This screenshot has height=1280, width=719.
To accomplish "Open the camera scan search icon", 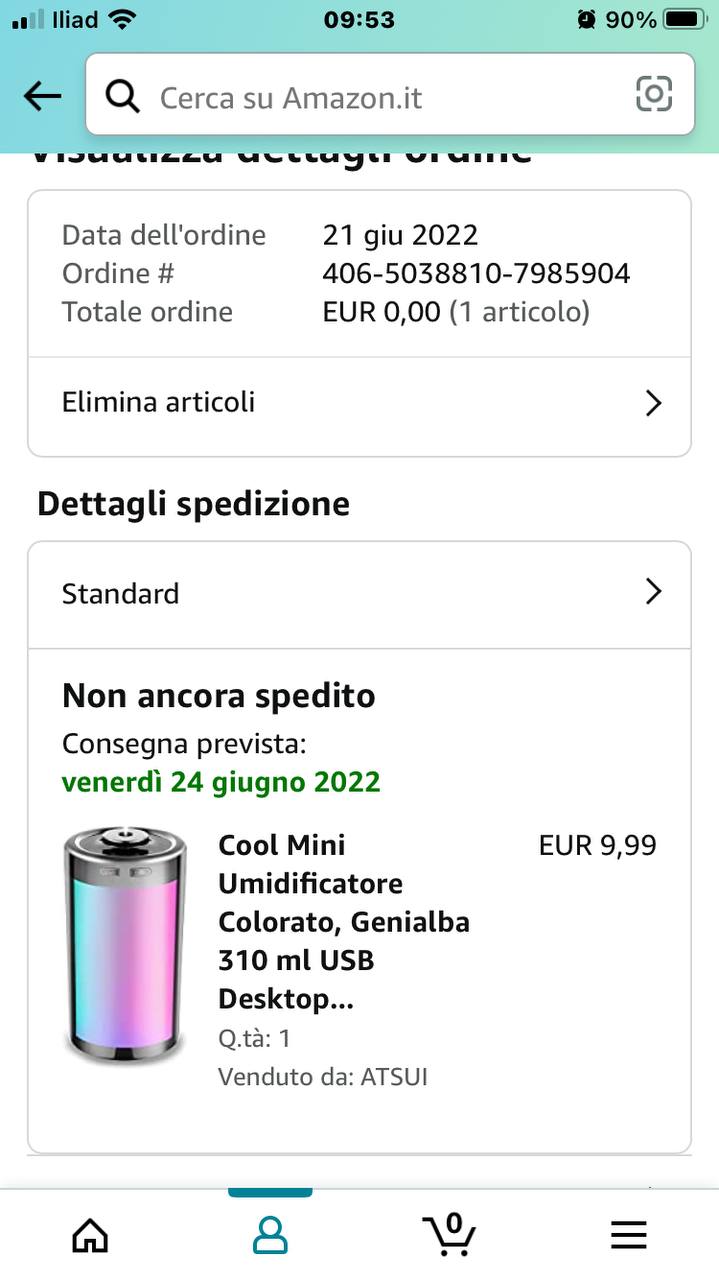I will [654, 95].
